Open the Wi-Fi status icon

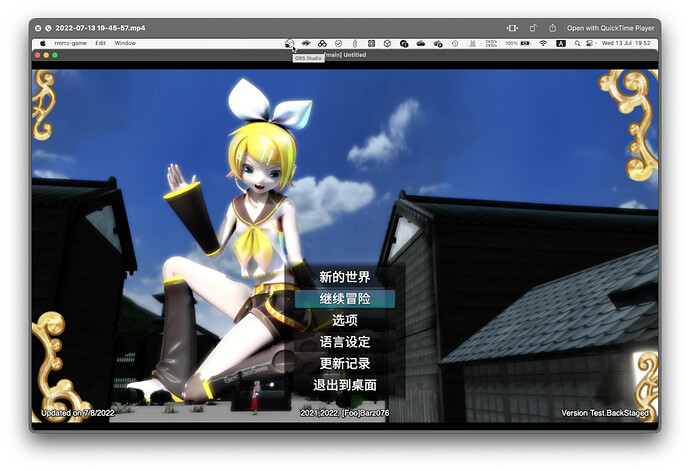coord(543,44)
